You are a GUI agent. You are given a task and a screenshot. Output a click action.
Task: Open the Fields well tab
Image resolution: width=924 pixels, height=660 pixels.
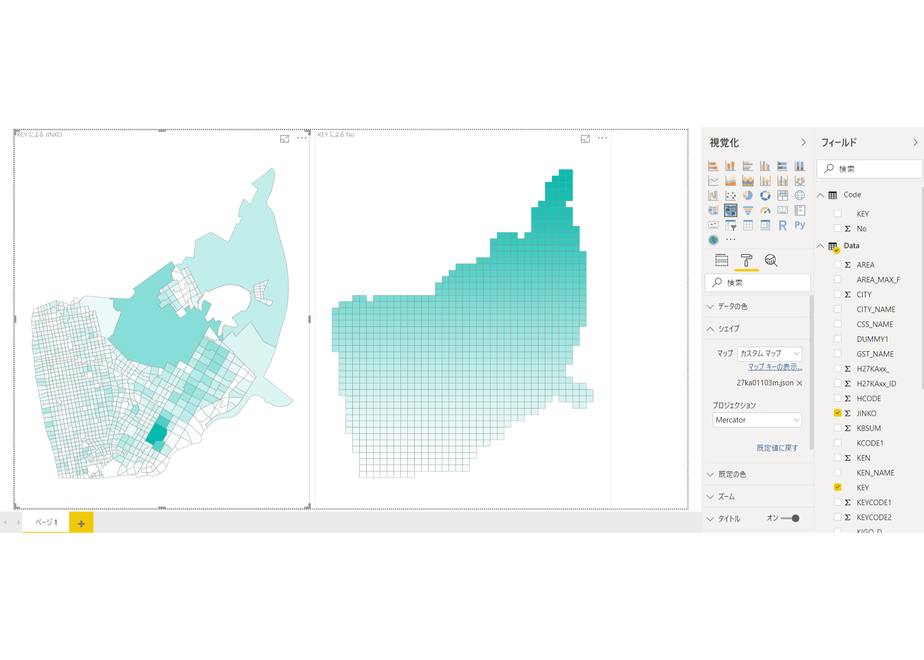[721, 260]
